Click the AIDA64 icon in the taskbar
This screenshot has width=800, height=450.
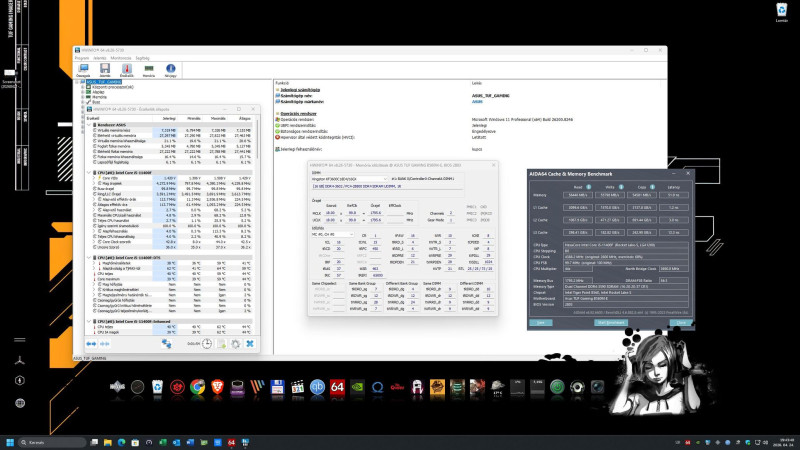click(x=231, y=442)
